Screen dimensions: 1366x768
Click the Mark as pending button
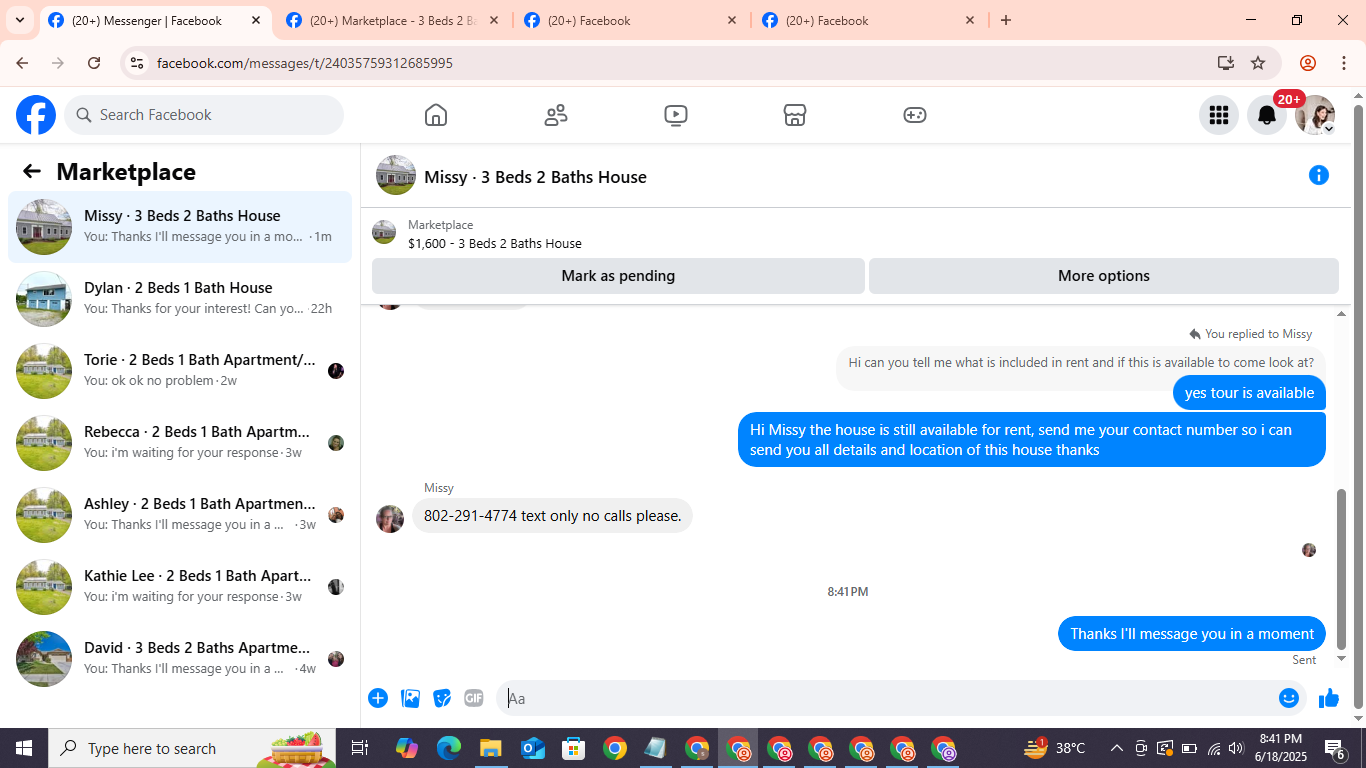(618, 276)
